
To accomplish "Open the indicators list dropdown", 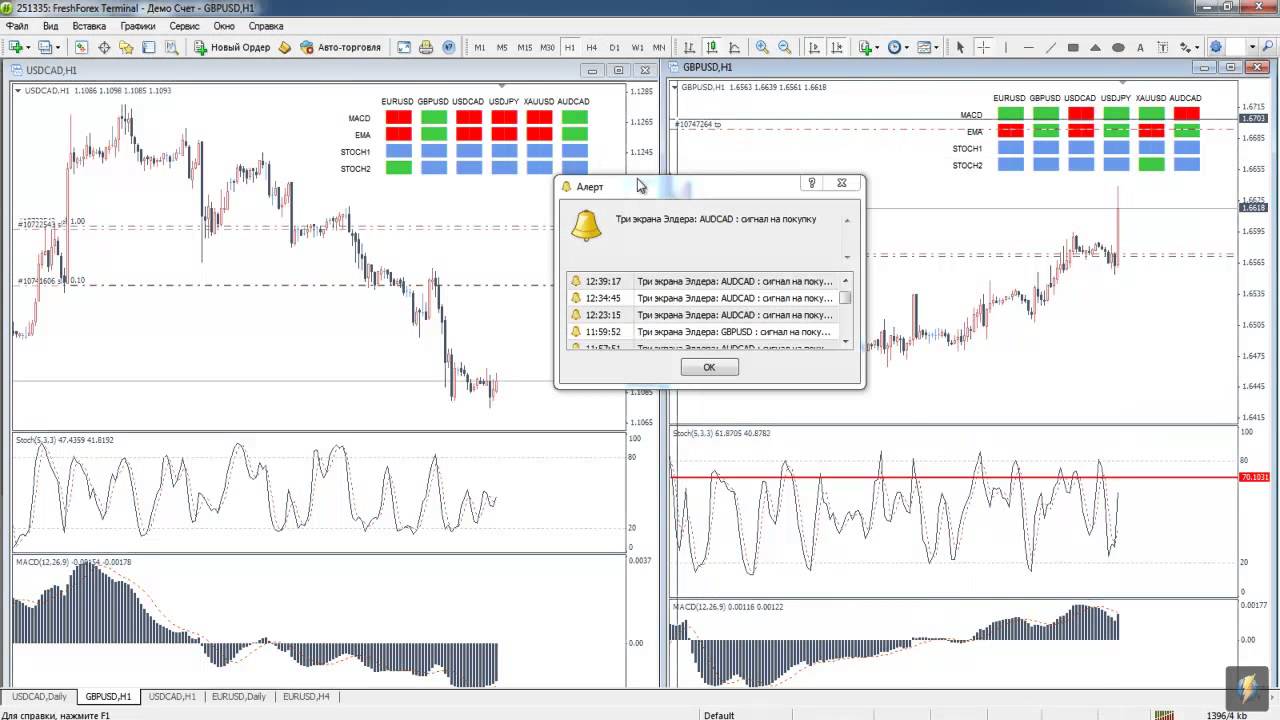I will point(876,47).
